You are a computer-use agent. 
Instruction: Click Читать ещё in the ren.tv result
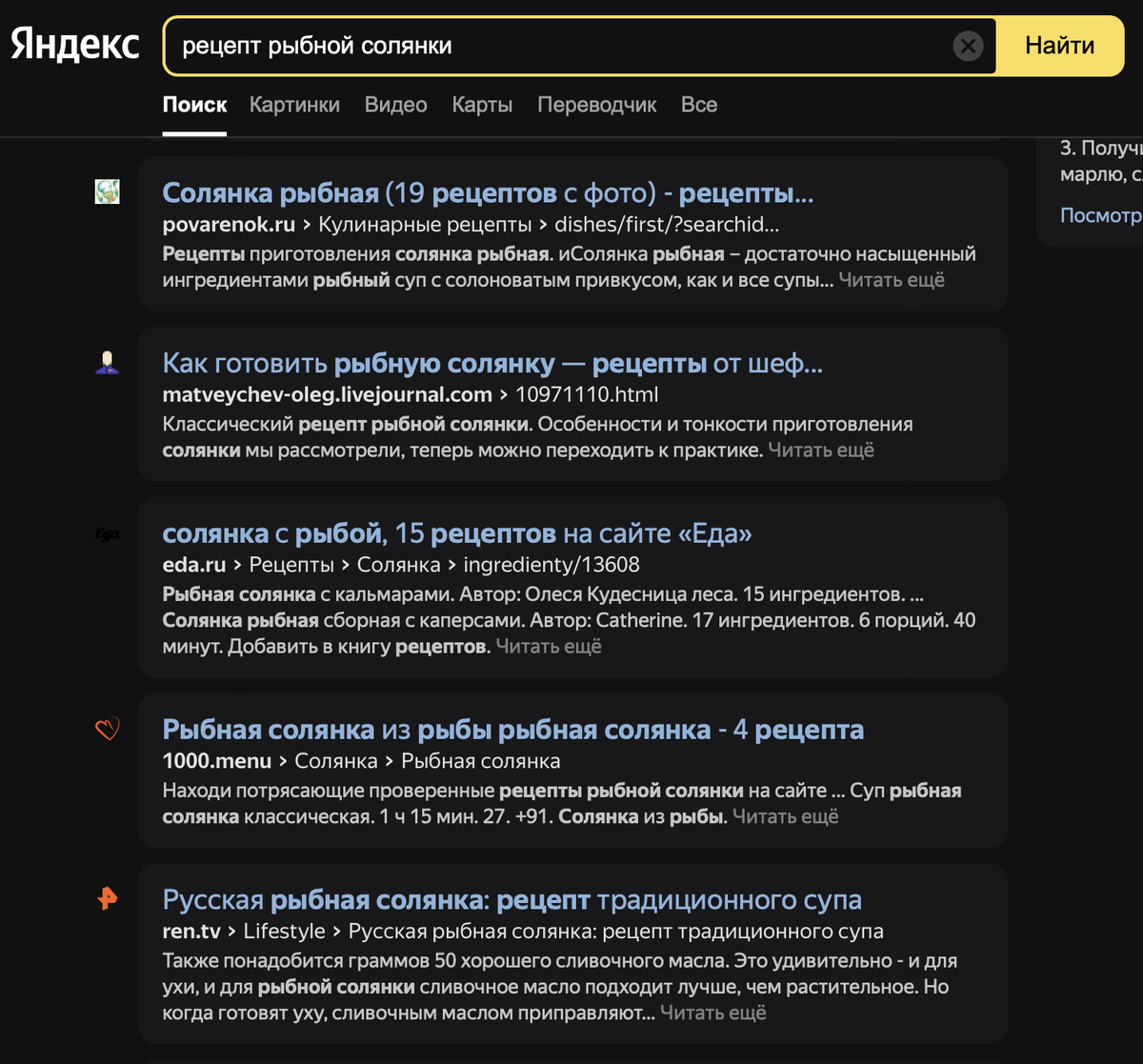tap(713, 1013)
